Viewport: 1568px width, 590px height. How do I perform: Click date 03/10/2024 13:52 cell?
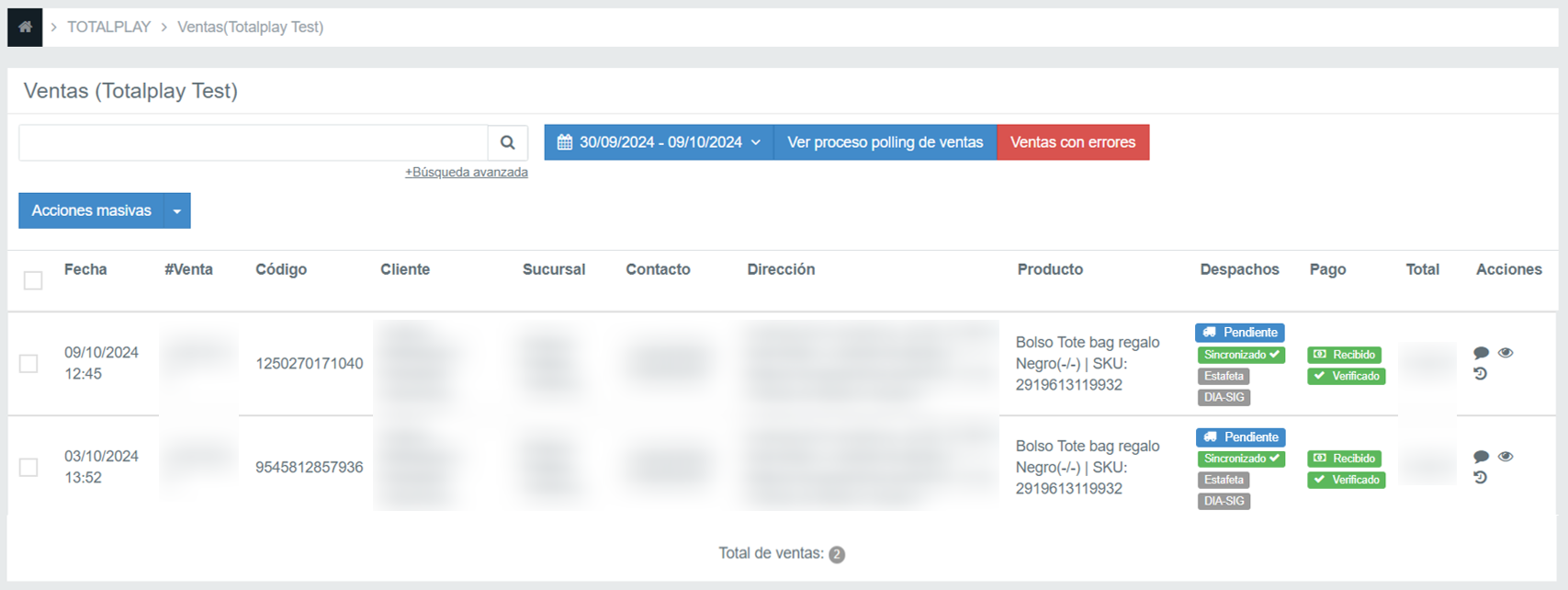[101, 467]
